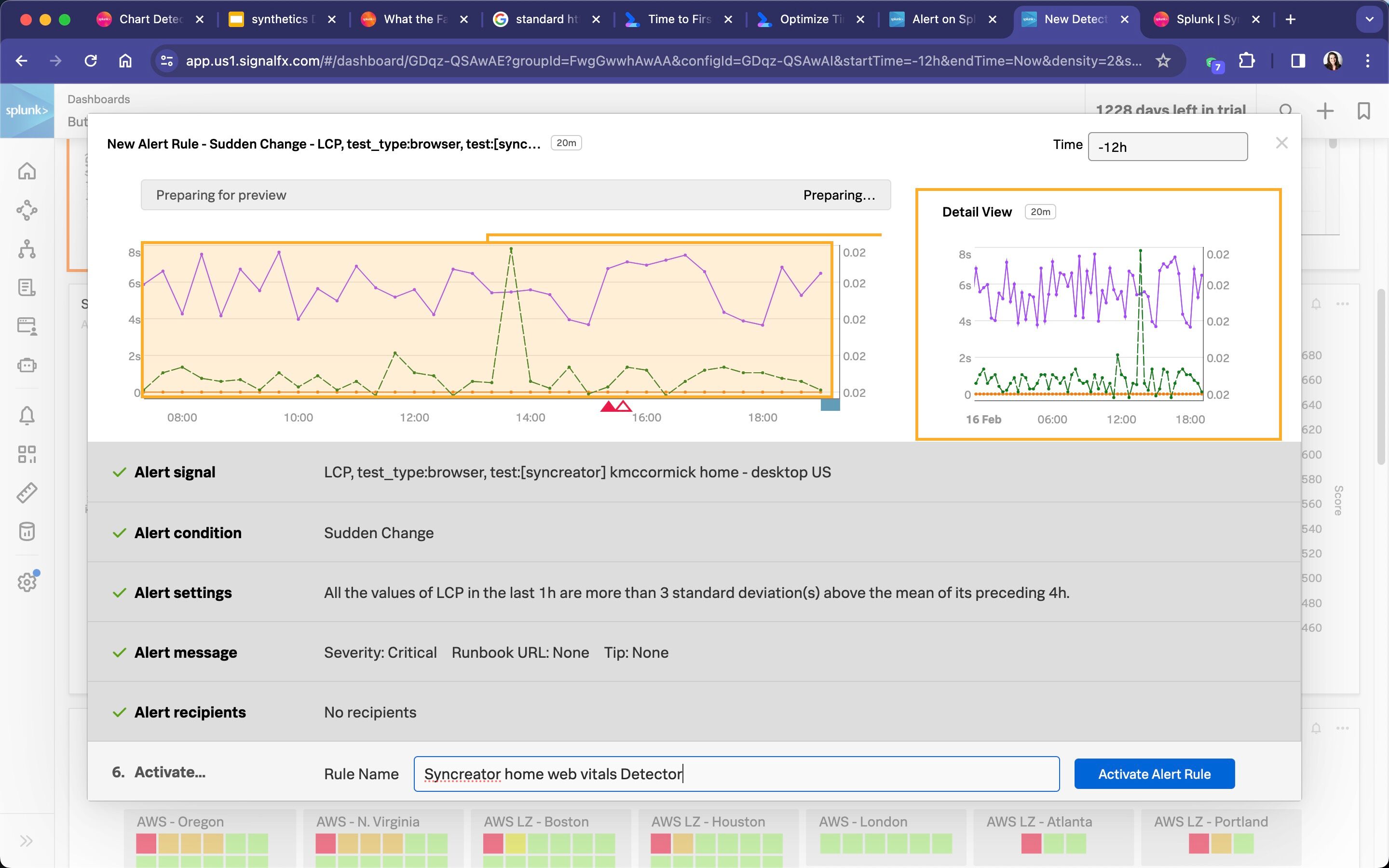The width and height of the screenshot is (1389, 868).
Task: Open the Chrome profile avatar
Action: (1333, 61)
